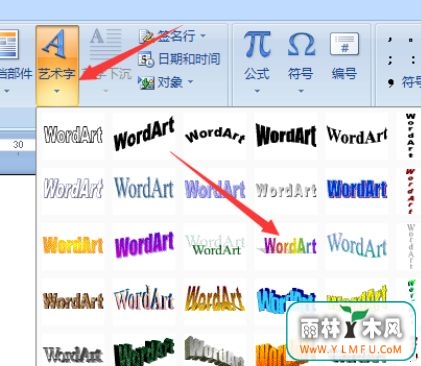Select the gray stone 3D WordArt style
The image size is (421, 366).
(214, 351)
